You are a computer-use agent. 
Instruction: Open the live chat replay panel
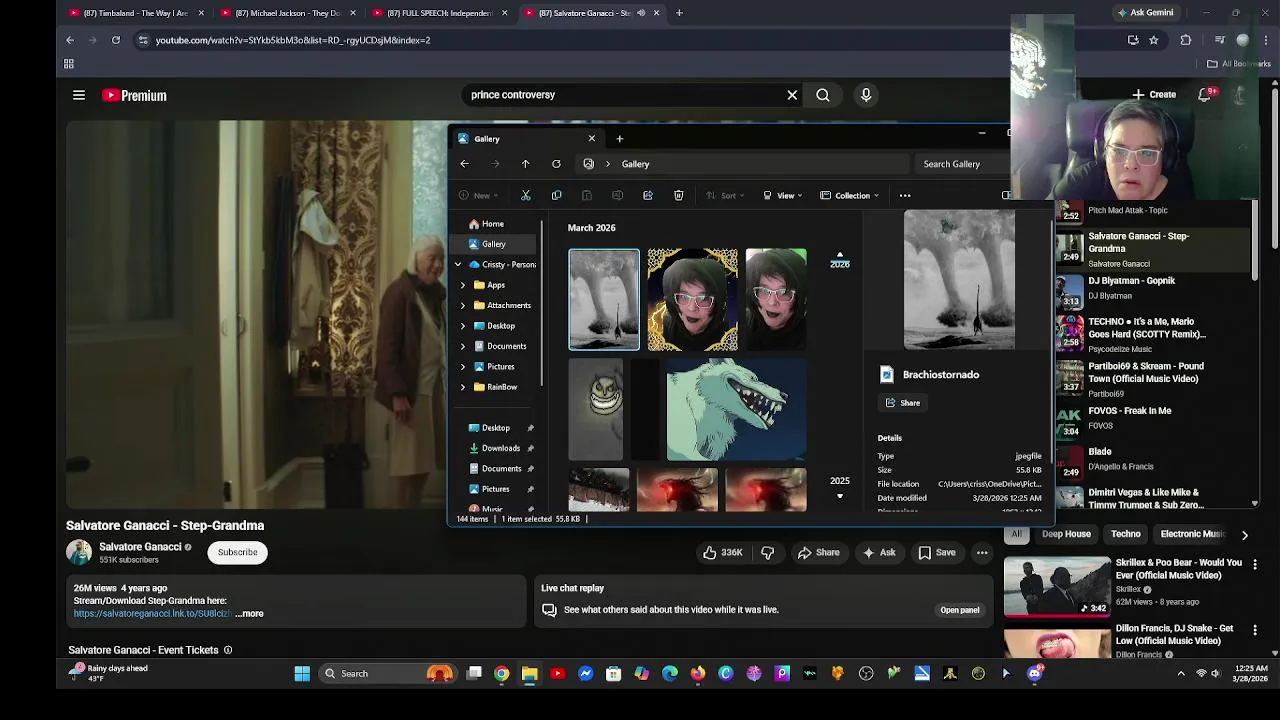[959, 610]
